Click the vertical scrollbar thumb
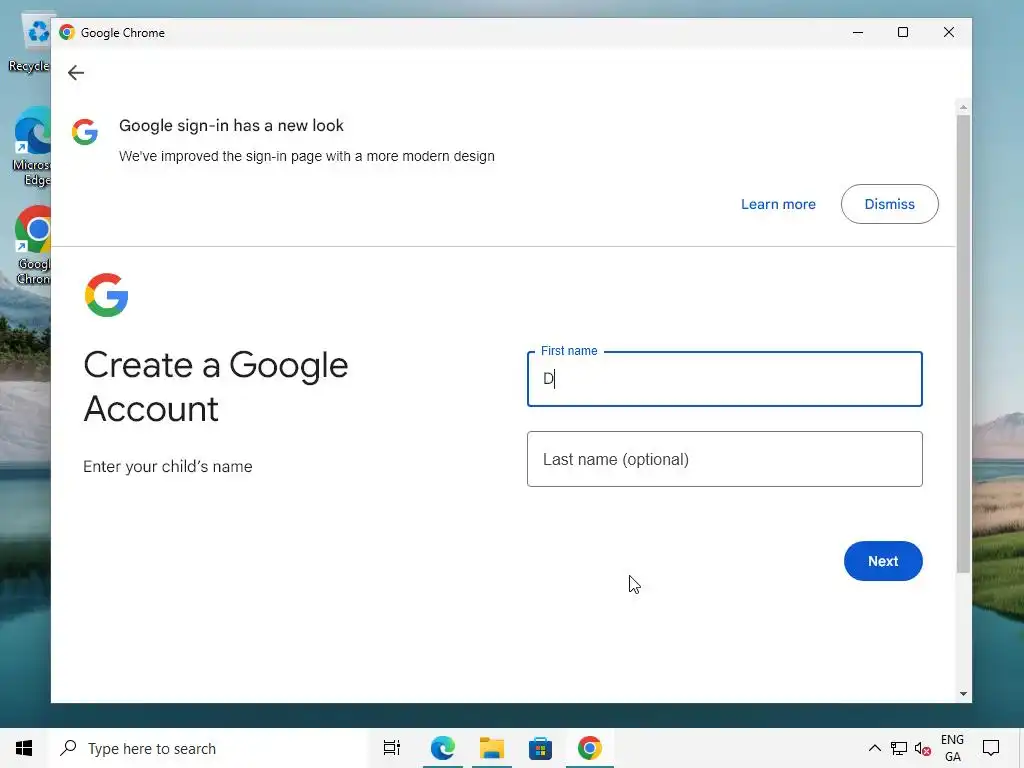The image size is (1024, 768). 963,344
